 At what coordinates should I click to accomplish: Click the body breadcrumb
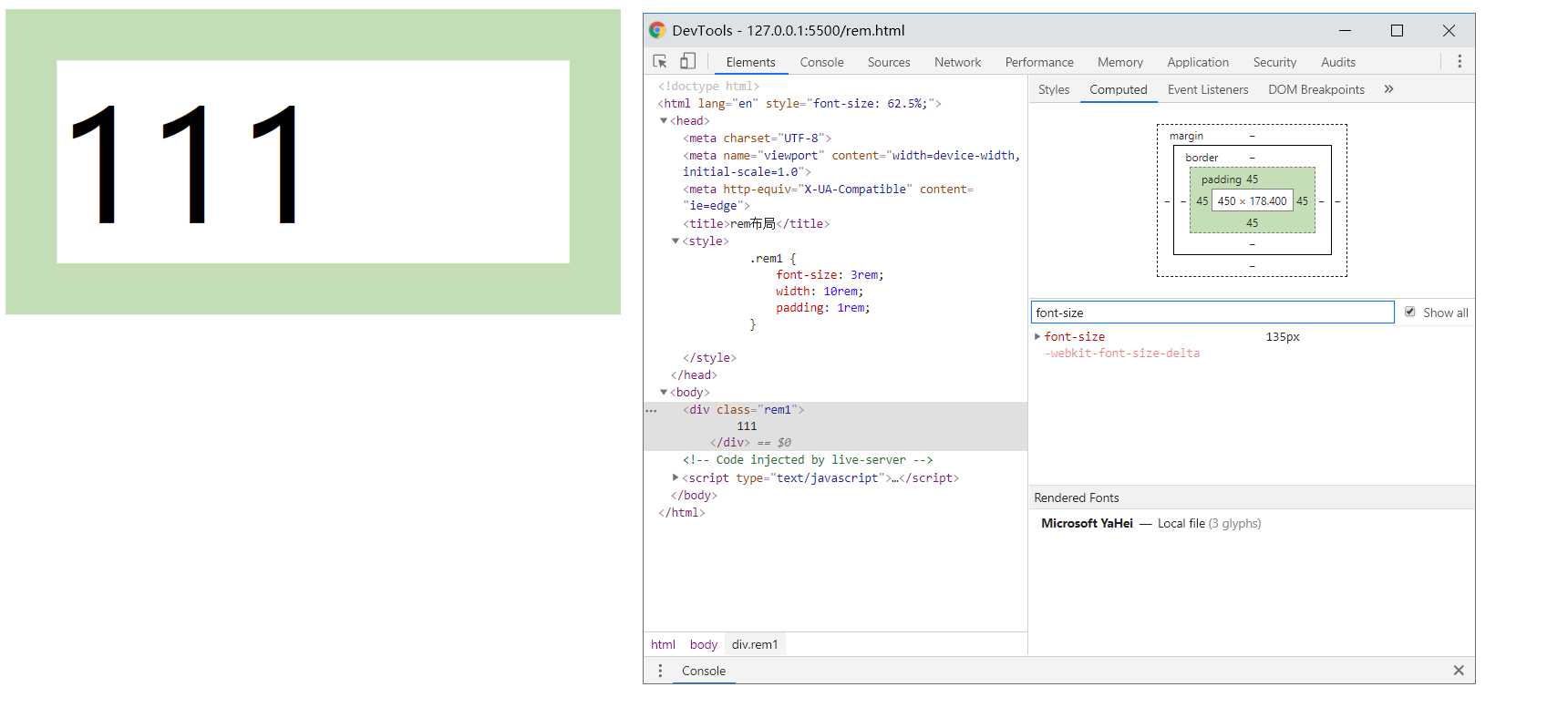tap(703, 644)
